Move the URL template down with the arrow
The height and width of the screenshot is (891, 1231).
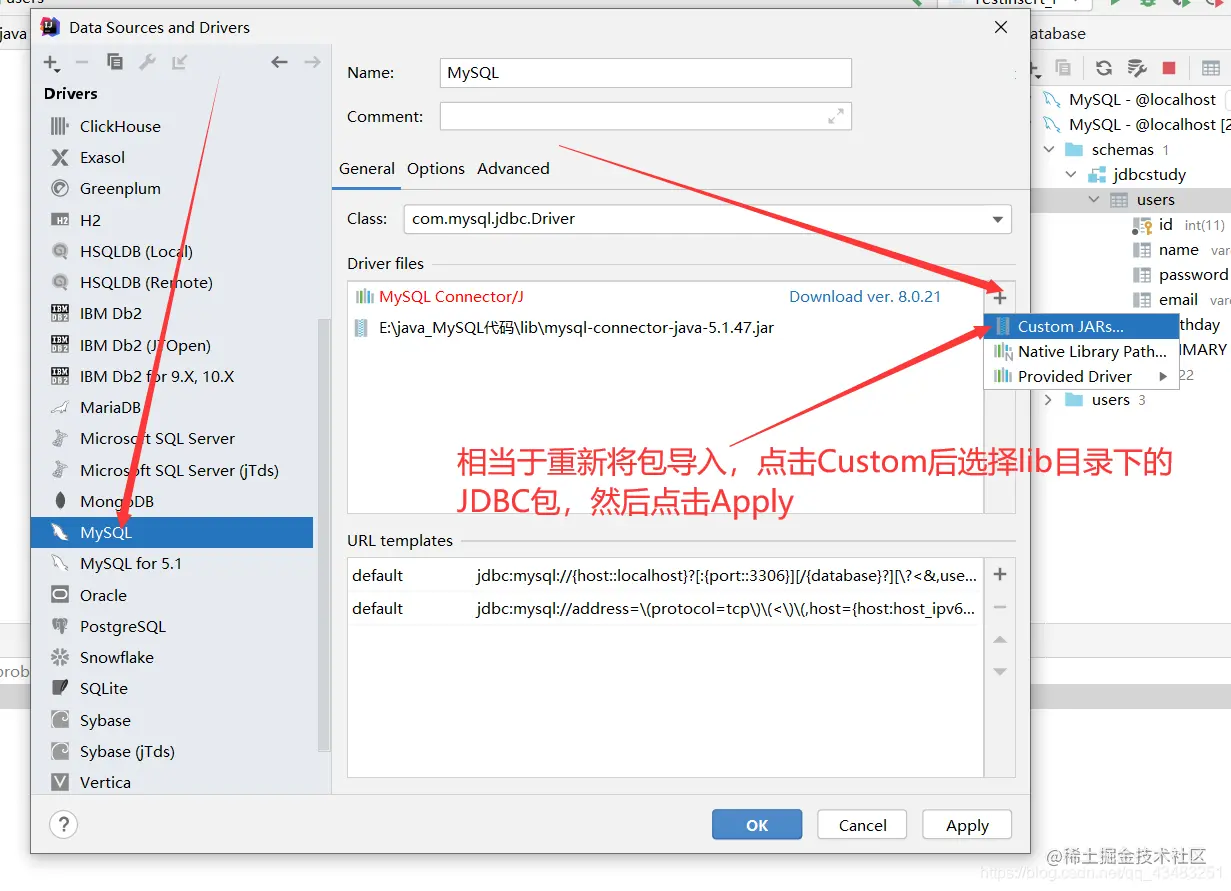tap(1000, 672)
